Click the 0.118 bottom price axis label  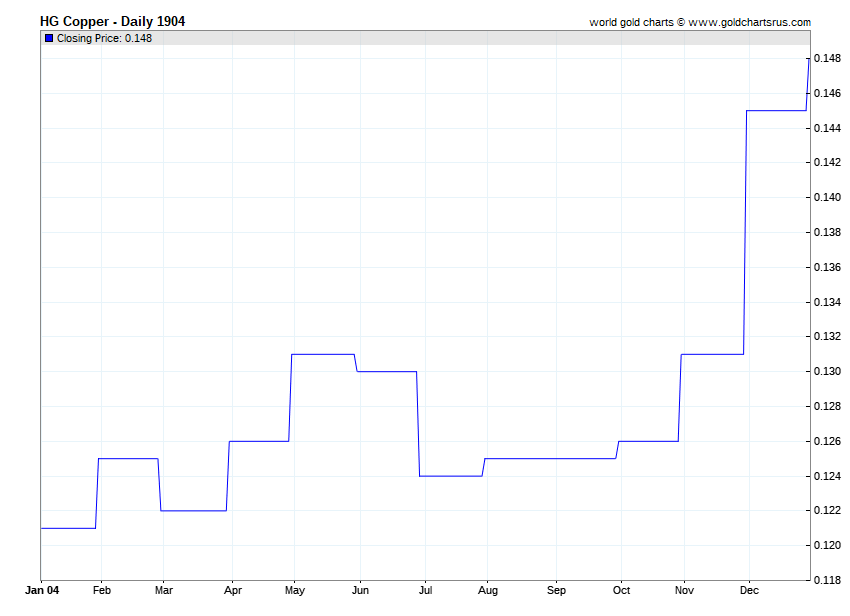click(x=827, y=580)
